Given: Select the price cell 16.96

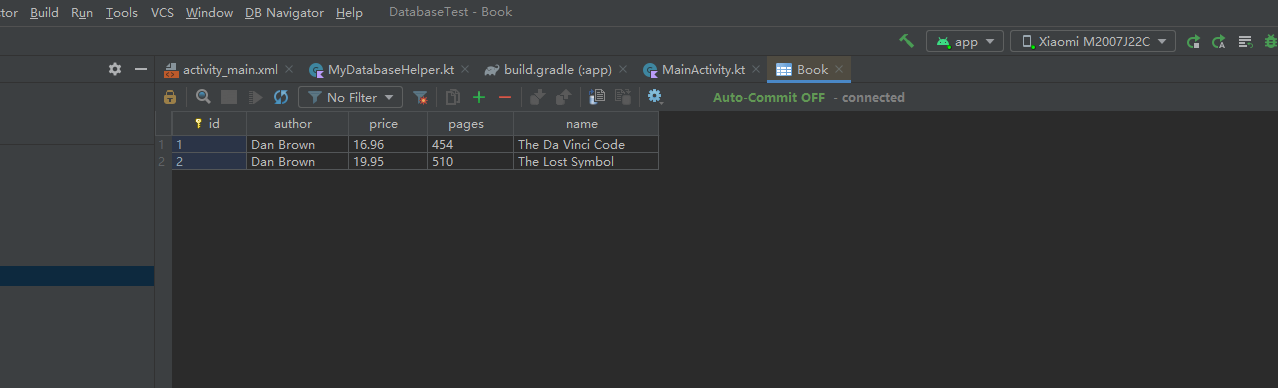Looking at the screenshot, I should [x=388, y=144].
